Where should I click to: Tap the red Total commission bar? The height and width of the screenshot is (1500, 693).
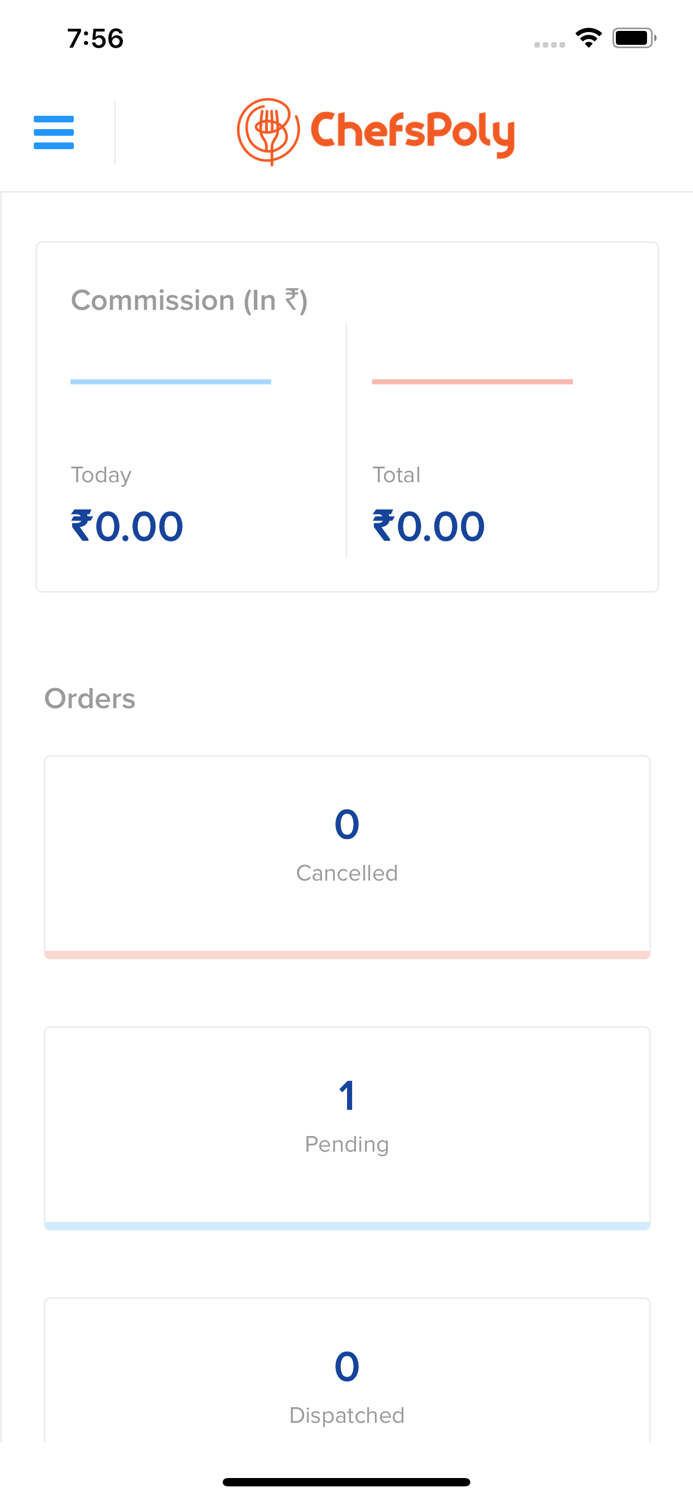coord(472,381)
